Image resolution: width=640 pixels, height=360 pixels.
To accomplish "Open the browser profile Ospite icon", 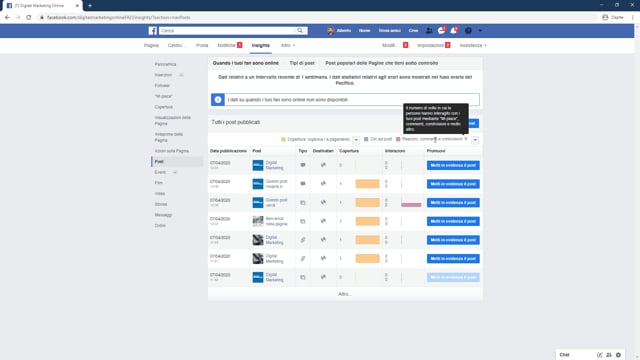I will point(605,18).
